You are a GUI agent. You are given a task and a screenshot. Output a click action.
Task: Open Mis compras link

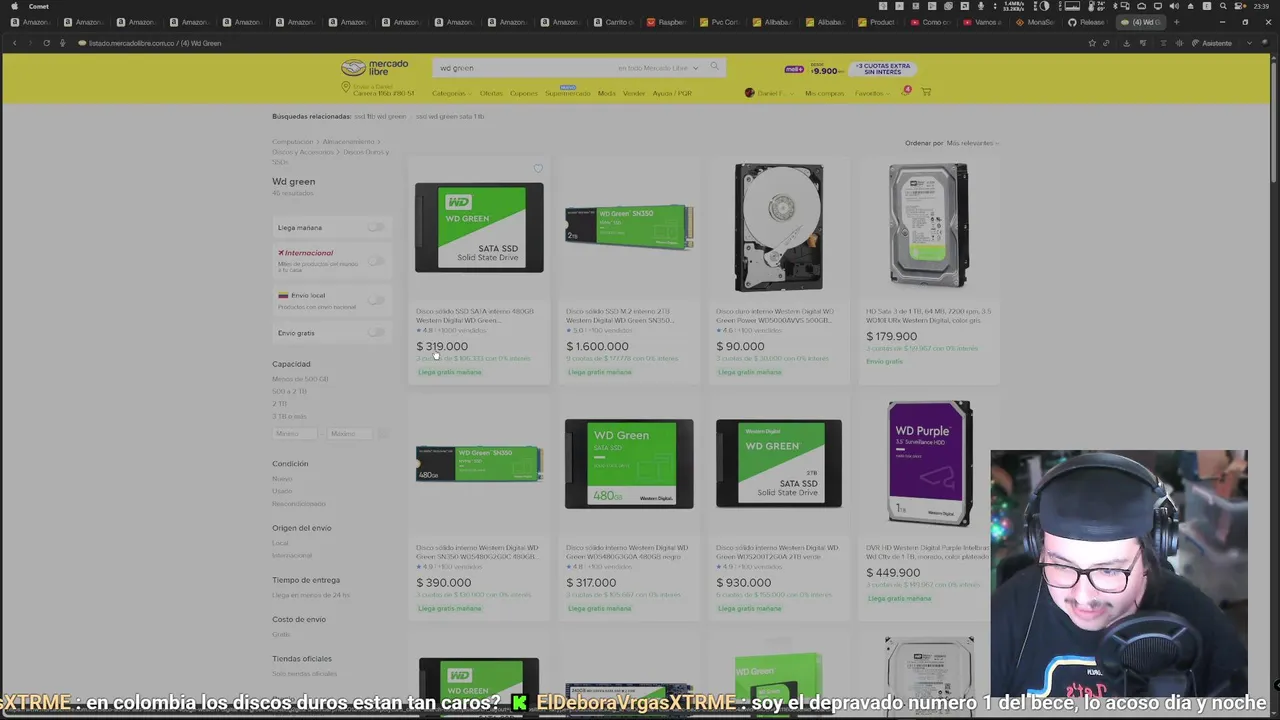[x=824, y=93]
